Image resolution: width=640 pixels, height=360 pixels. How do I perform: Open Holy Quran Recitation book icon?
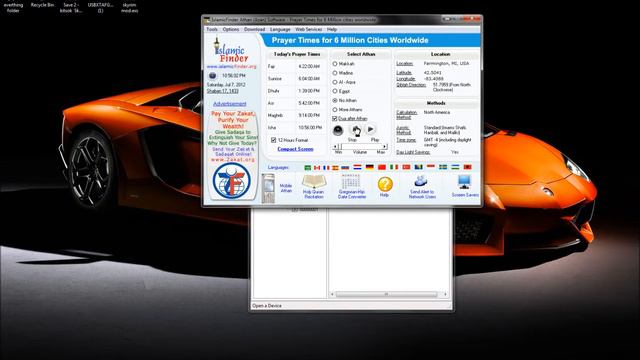pyautogui.click(x=313, y=181)
